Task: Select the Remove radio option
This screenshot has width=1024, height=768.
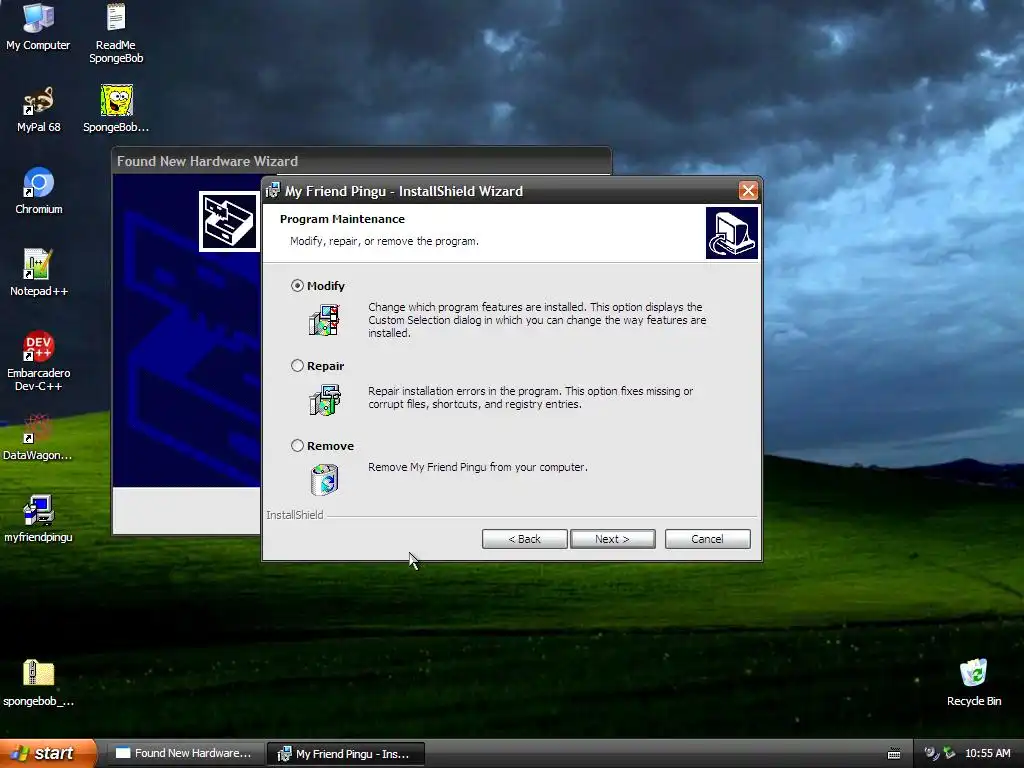Action: [297, 445]
